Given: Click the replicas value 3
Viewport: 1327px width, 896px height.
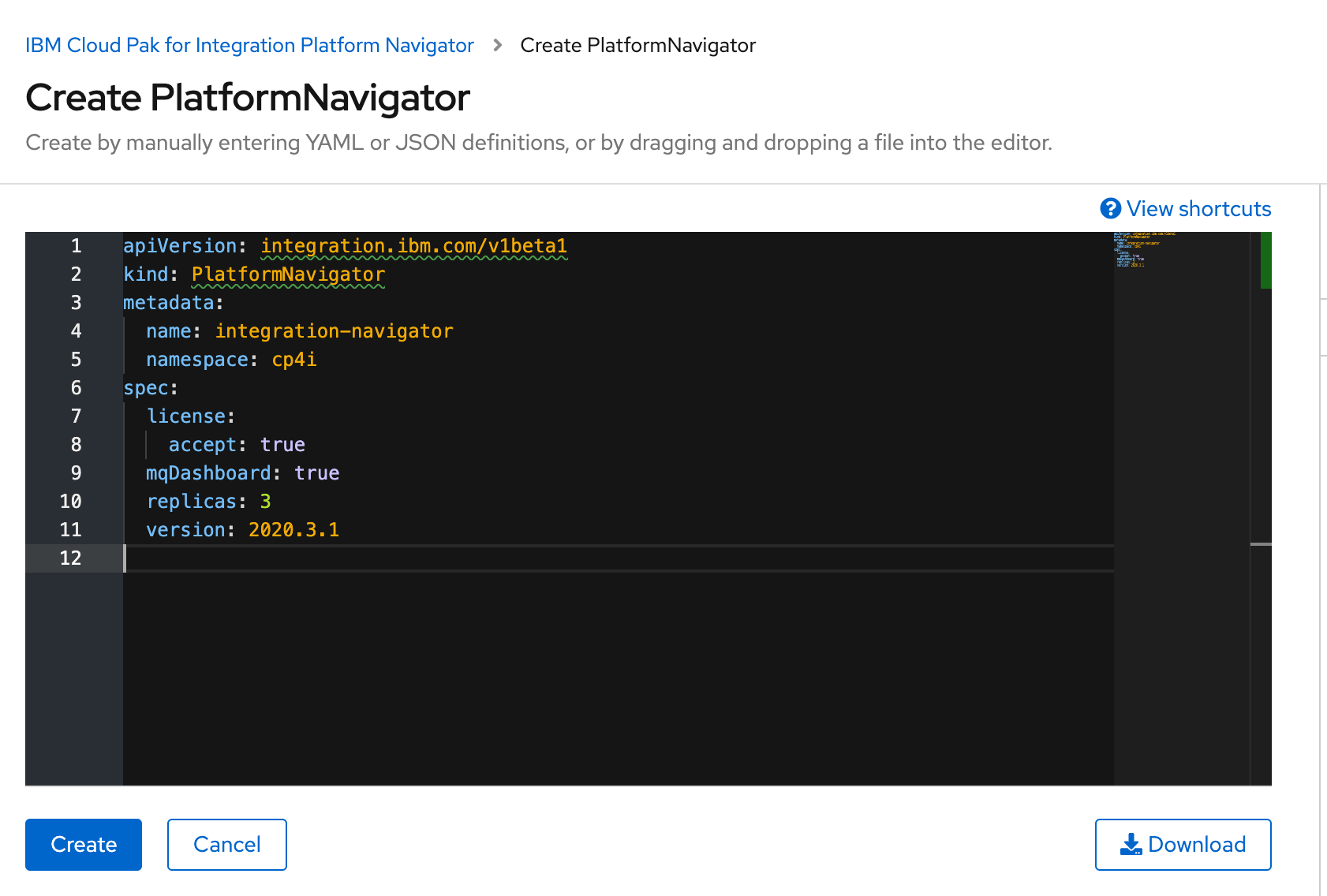Looking at the screenshot, I should pos(265,501).
